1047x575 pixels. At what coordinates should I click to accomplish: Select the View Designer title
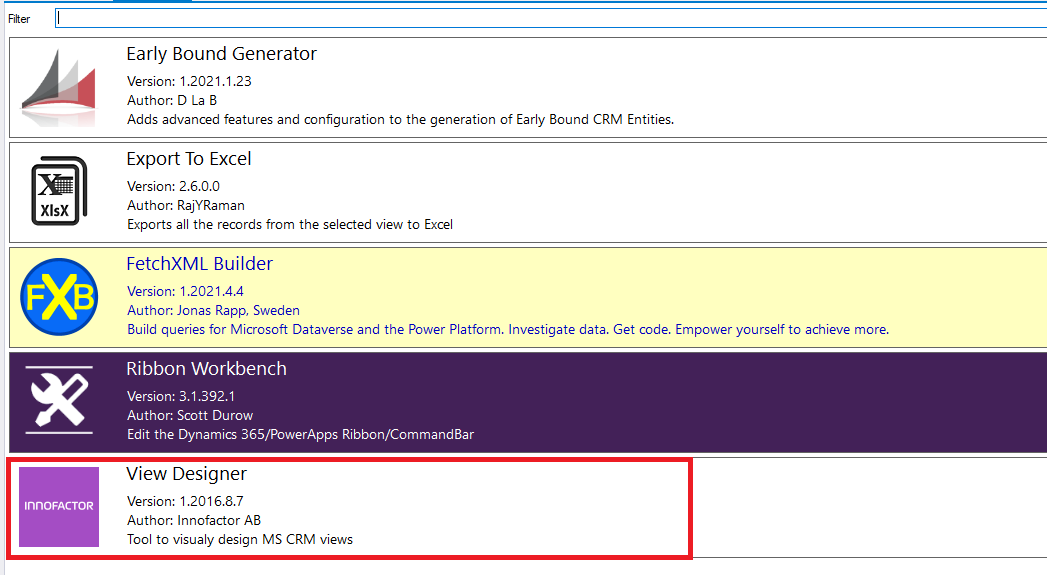tap(186, 473)
